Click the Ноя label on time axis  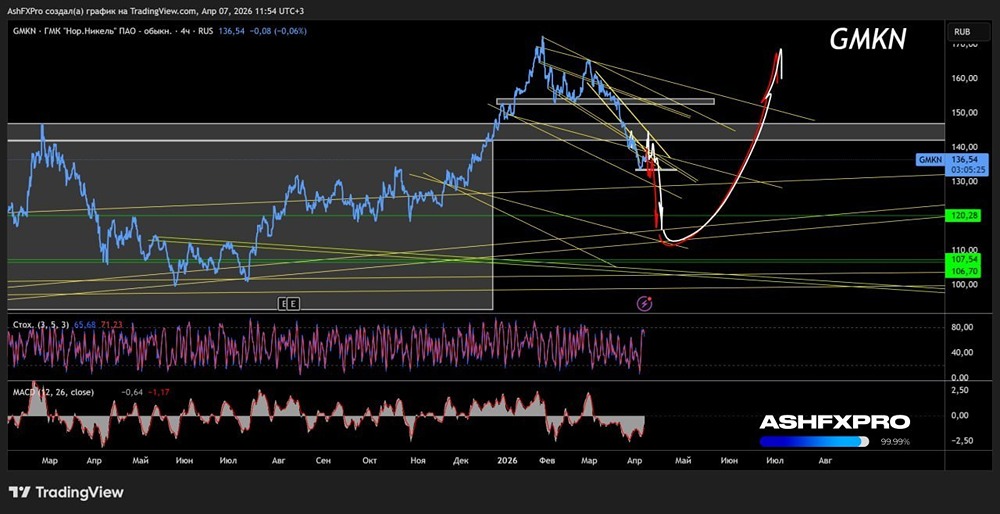pos(418,459)
